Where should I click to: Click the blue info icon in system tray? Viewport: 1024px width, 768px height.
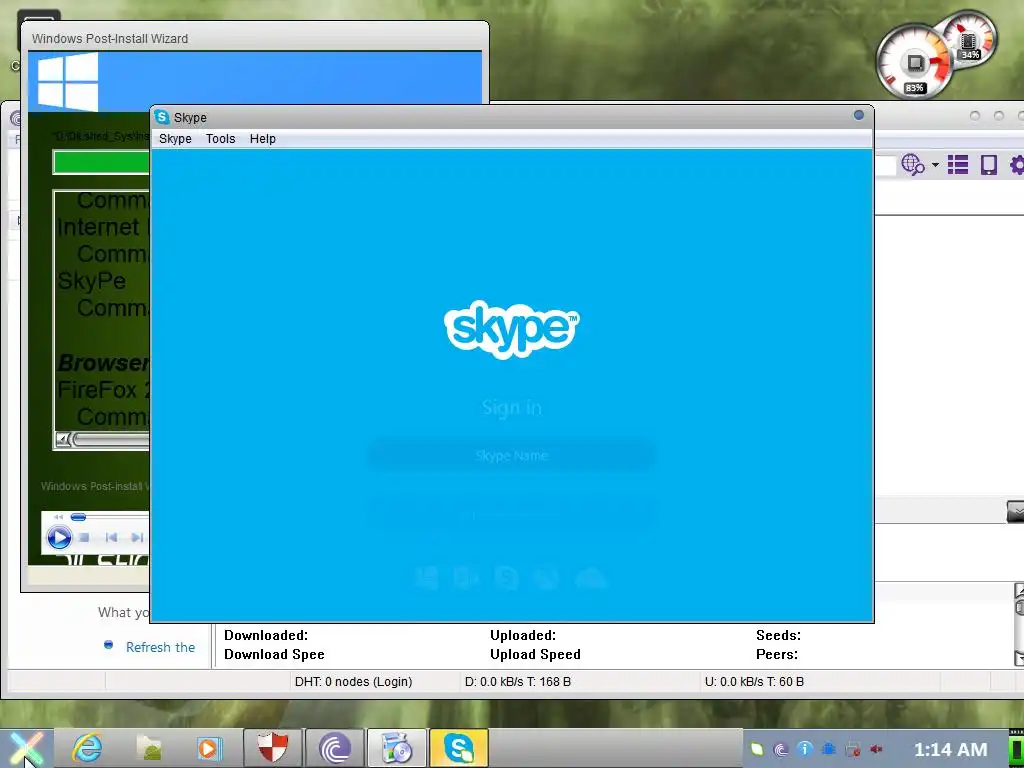(x=805, y=749)
